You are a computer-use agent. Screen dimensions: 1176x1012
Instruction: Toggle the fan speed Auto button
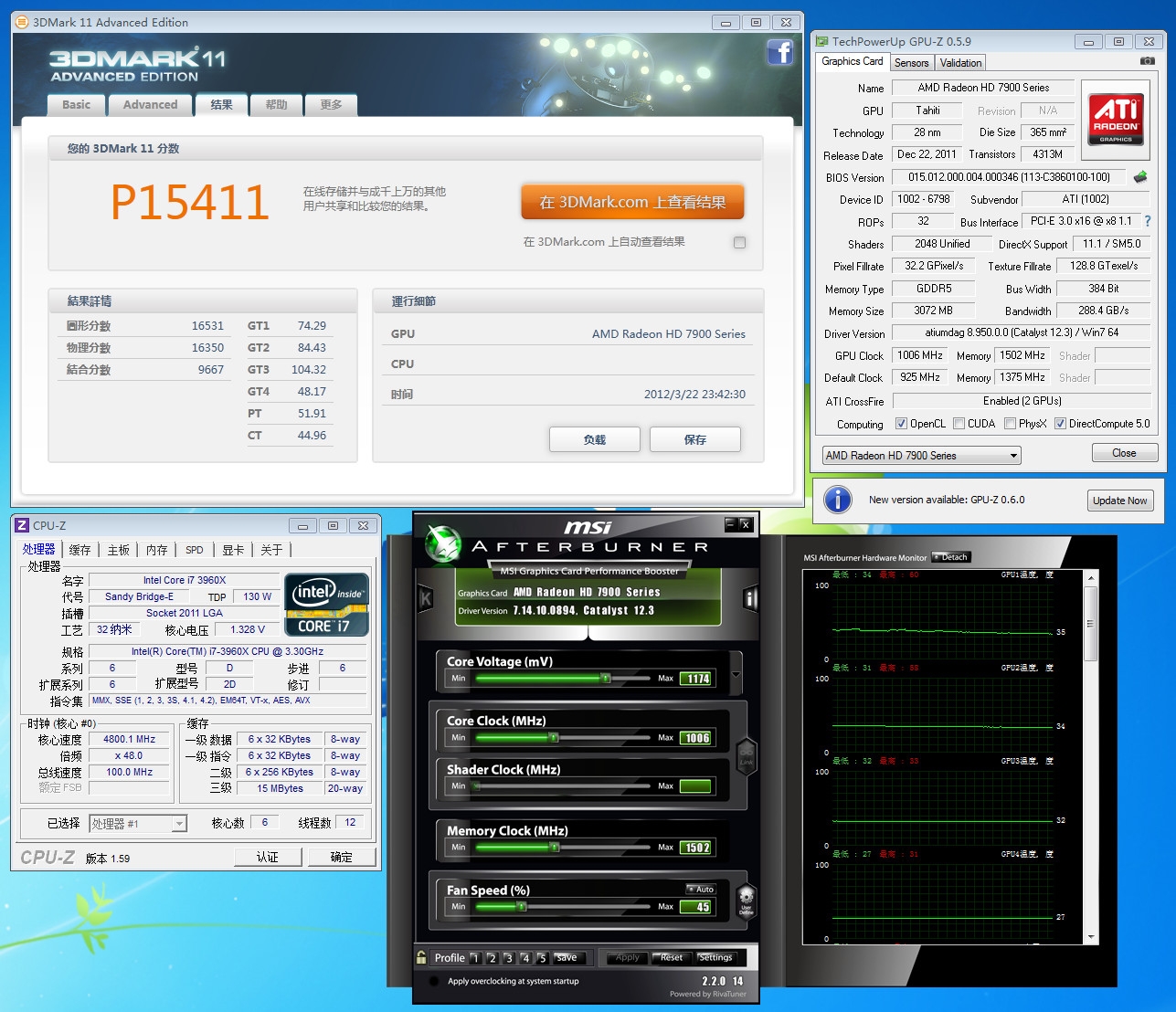[x=701, y=889]
